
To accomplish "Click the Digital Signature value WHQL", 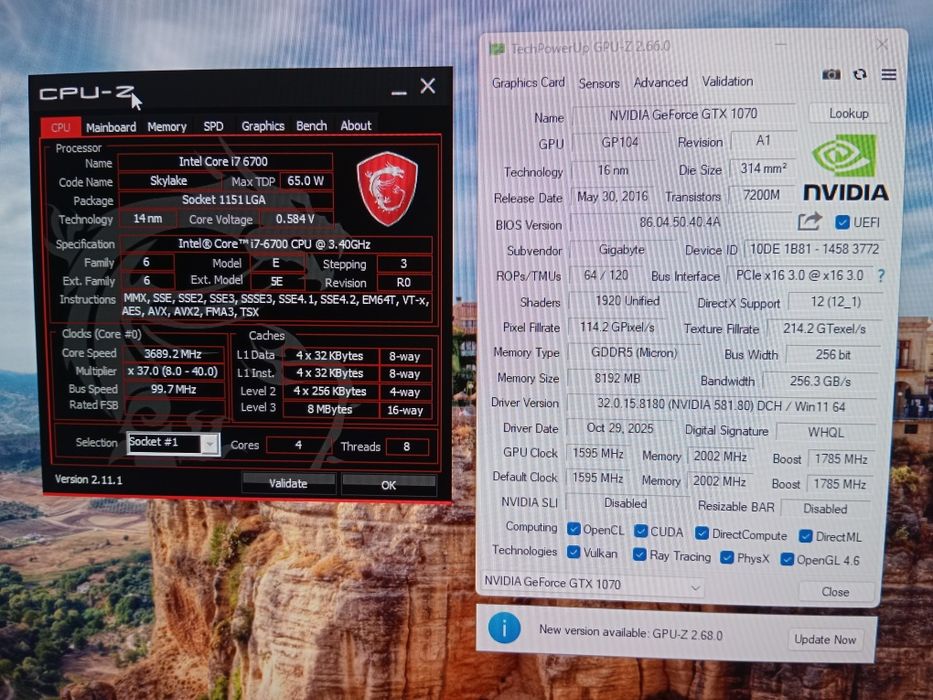I will 826,432.
